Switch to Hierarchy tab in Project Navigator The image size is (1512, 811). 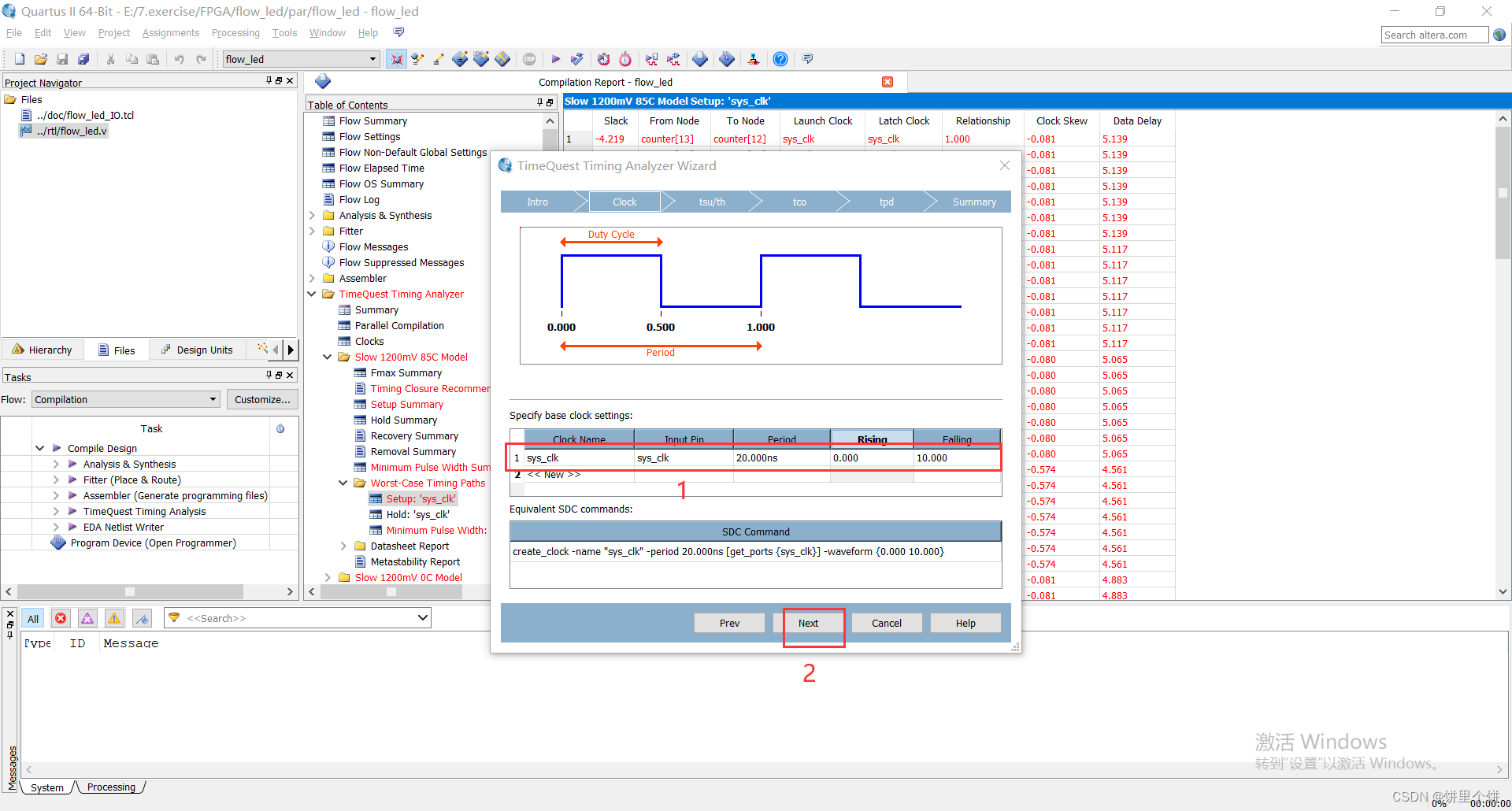coord(43,350)
